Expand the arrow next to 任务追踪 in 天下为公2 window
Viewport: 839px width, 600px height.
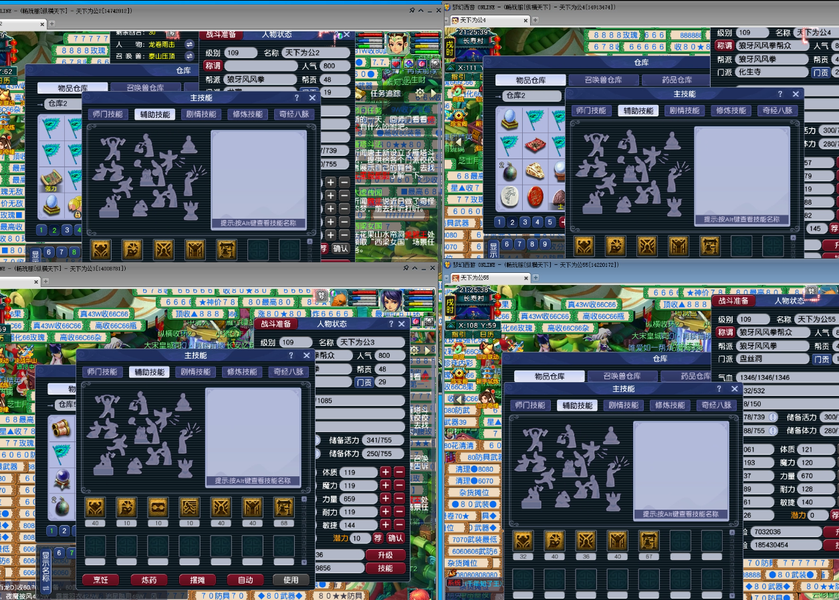[x=433, y=93]
